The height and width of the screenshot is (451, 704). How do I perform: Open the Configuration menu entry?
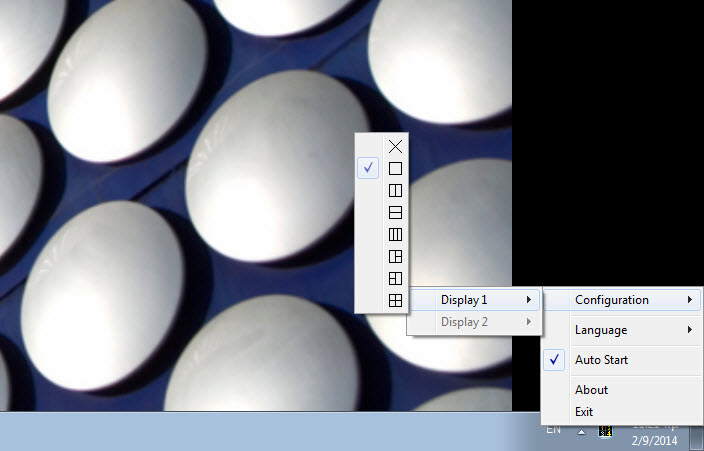[621, 300]
